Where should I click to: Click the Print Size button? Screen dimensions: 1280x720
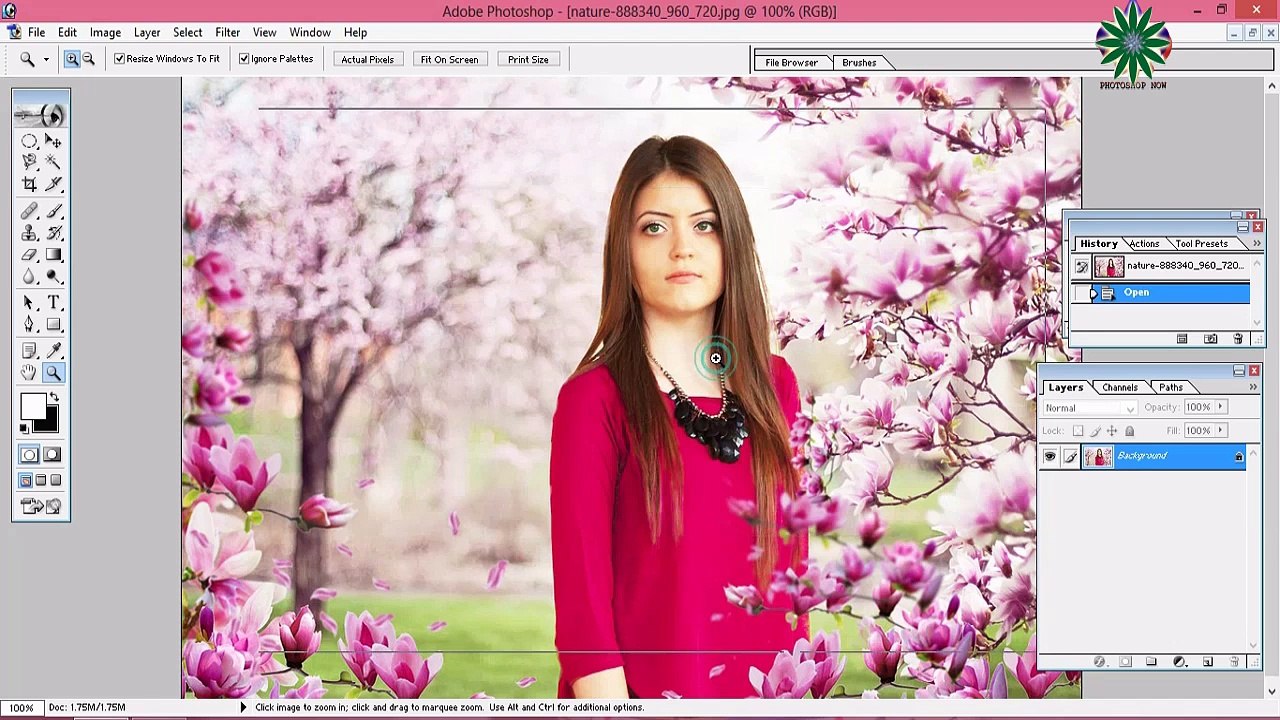click(x=528, y=60)
